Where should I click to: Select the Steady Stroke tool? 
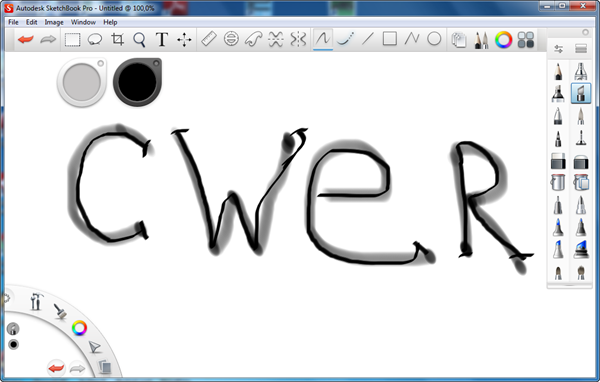[x=345, y=39]
